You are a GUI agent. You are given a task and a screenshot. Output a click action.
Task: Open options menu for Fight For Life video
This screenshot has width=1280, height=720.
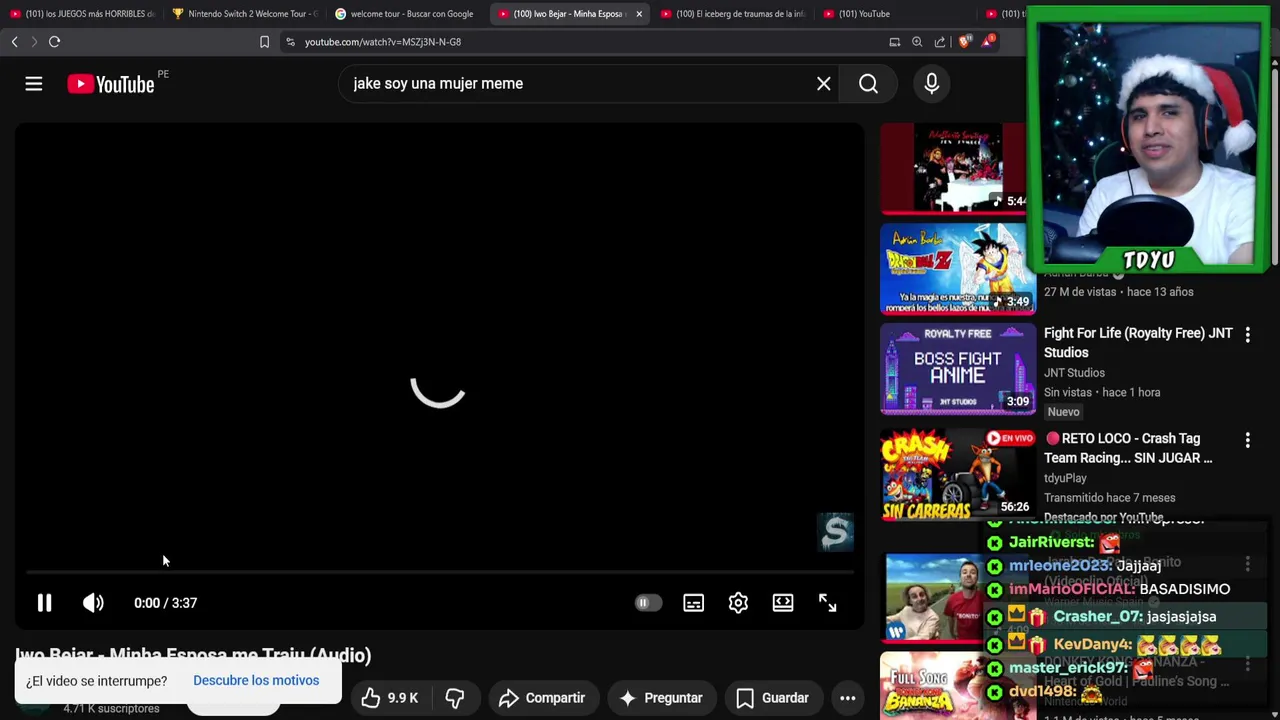coord(1247,335)
